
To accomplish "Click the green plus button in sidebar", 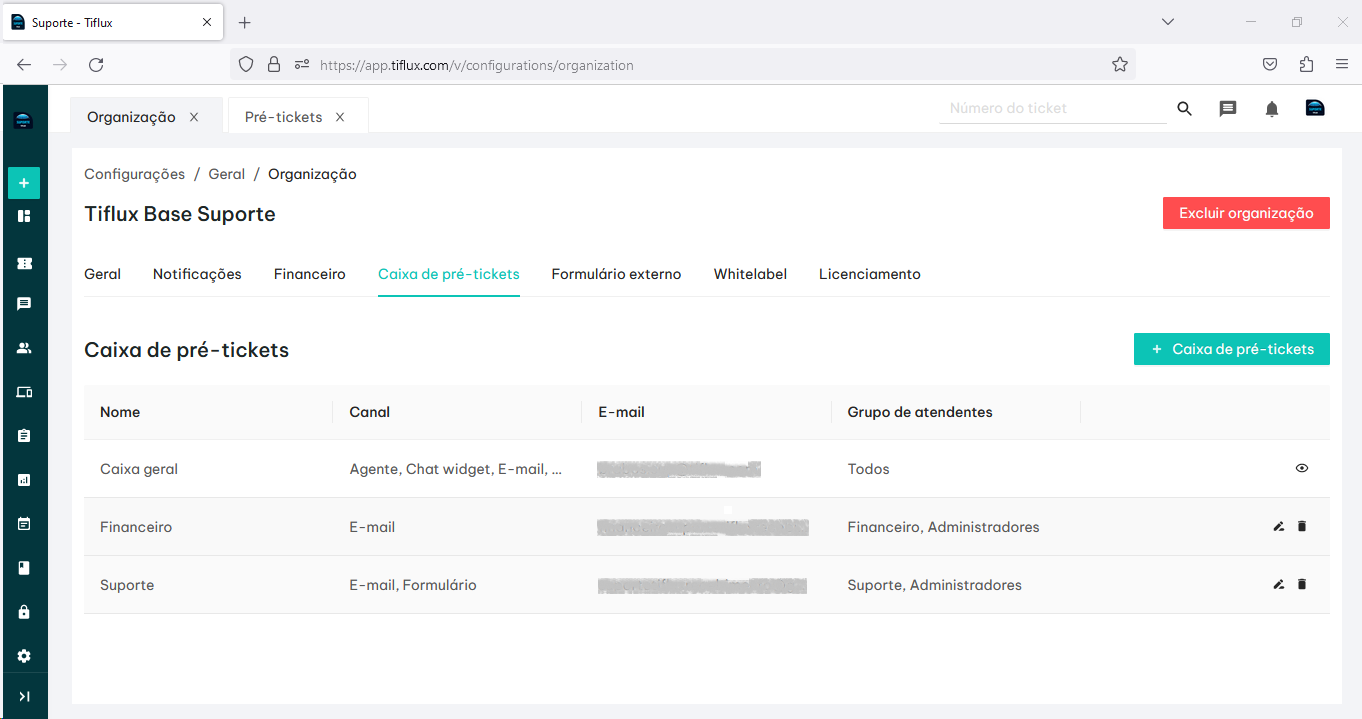I will (x=24, y=183).
